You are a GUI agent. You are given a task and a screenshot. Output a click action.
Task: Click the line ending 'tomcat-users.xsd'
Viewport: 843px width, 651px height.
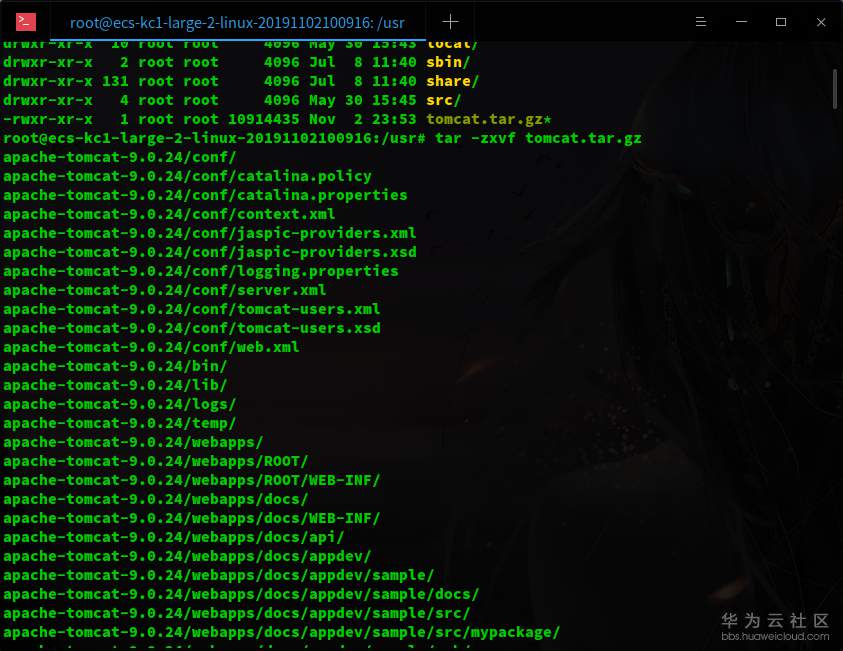192,328
